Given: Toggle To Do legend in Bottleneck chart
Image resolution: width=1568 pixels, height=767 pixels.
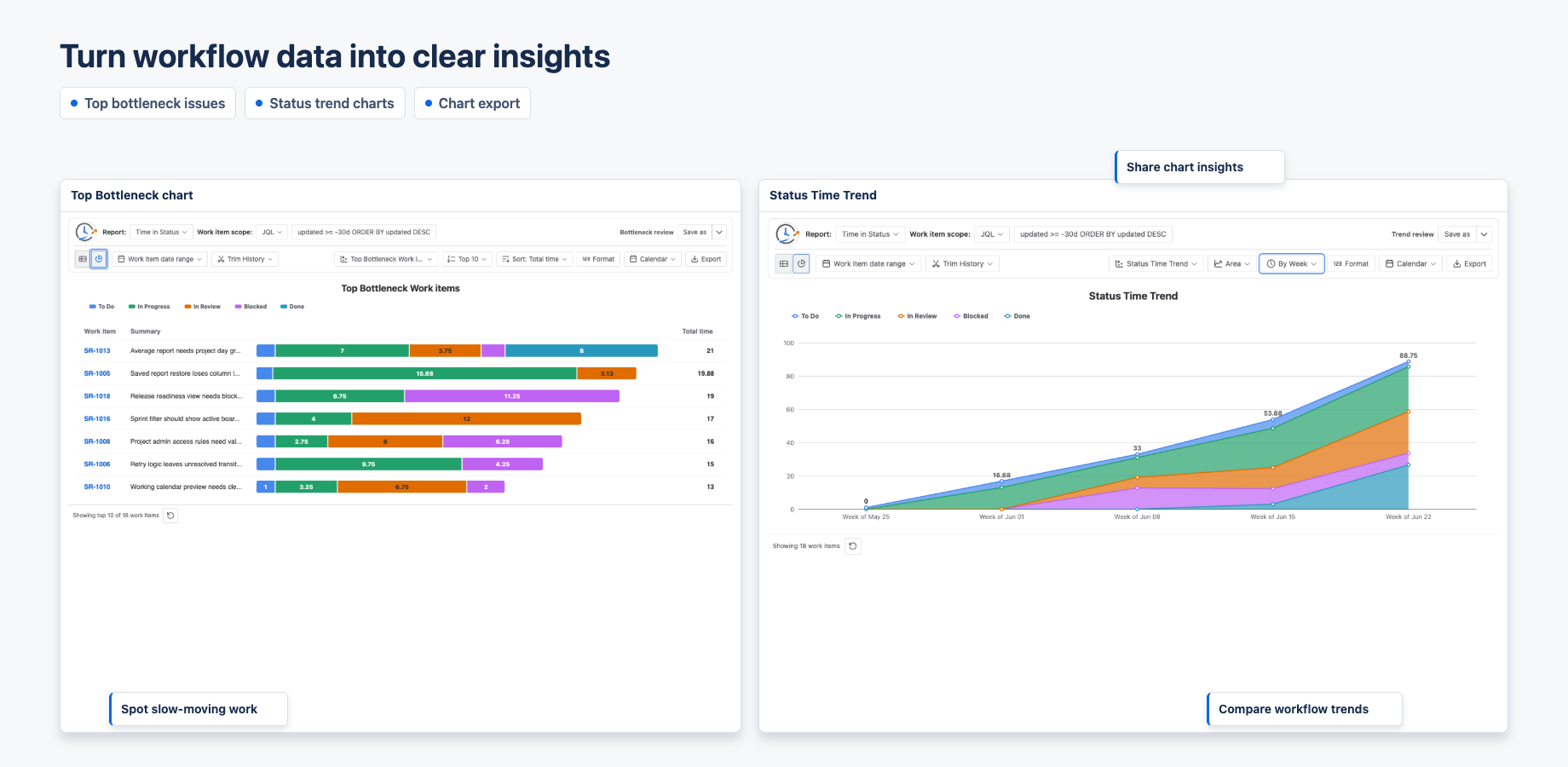Looking at the screenshot, I should pyautogui.click(x=101, y=307).
